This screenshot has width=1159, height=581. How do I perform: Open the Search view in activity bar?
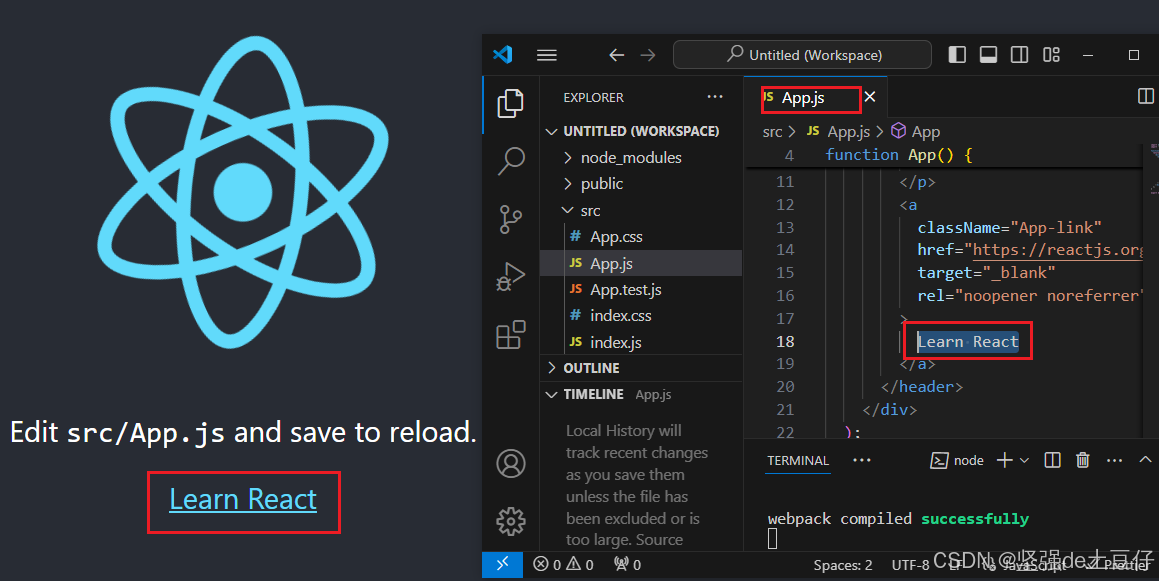tap(511, 160)
